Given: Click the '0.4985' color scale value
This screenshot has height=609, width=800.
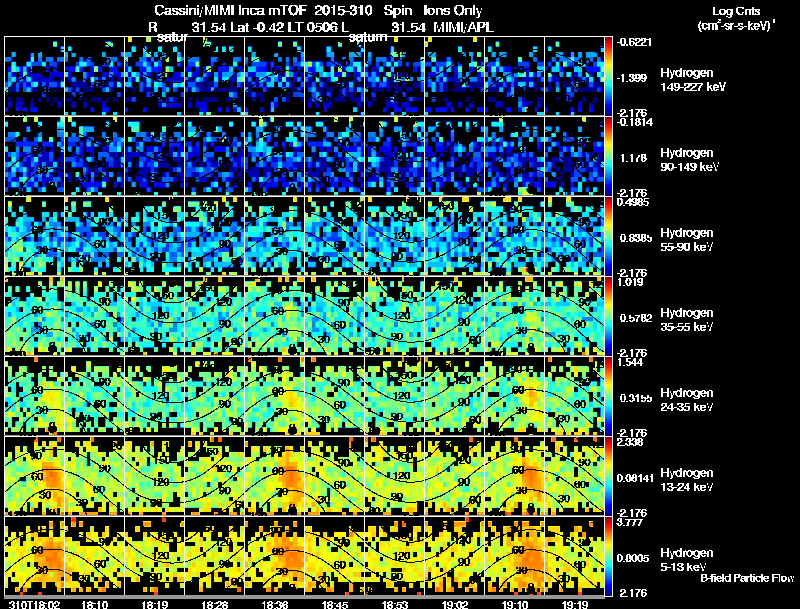Looking at the screenshot, I should 633,202.
